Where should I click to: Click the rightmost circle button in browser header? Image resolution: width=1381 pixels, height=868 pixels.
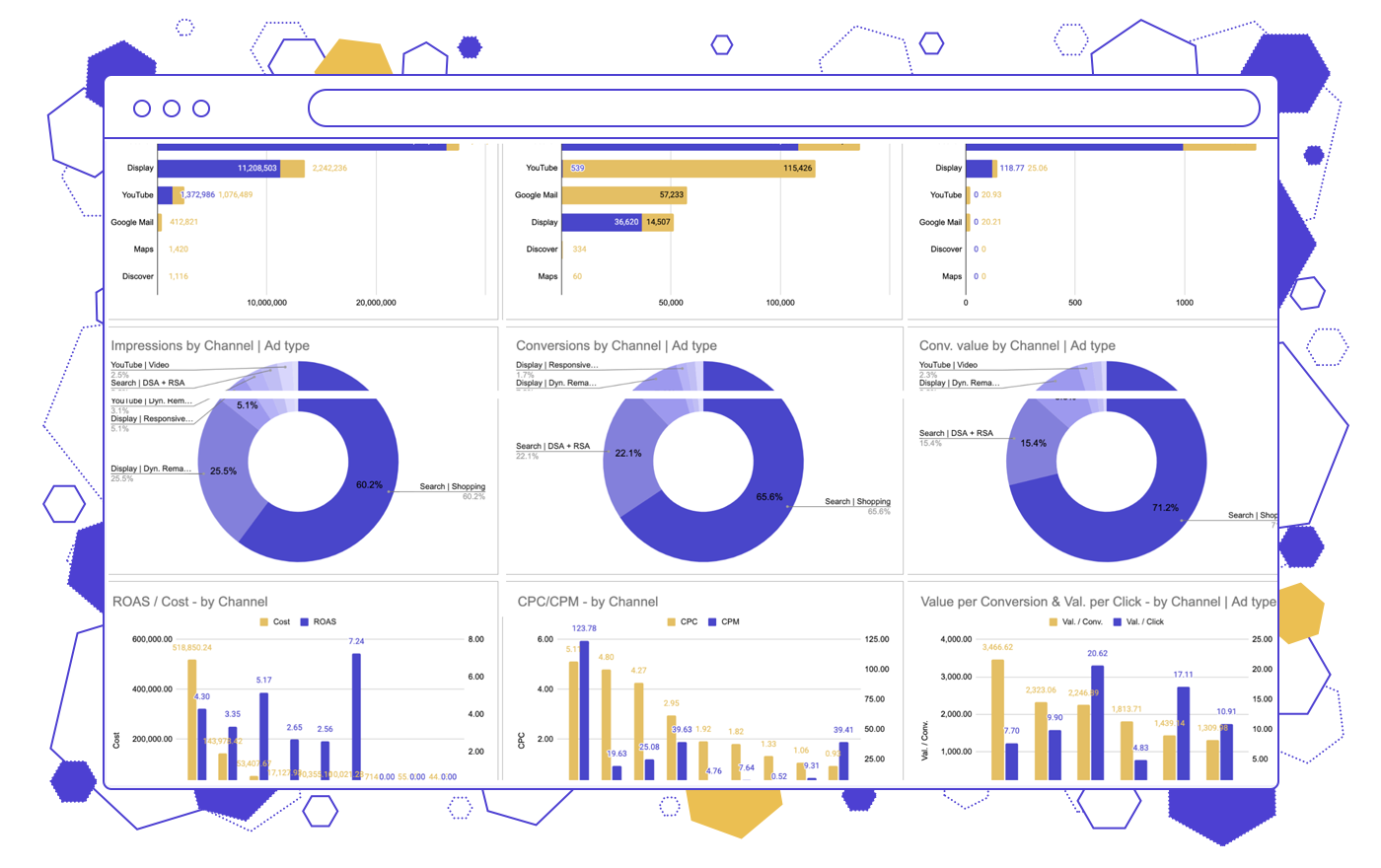tap(201, 108)
